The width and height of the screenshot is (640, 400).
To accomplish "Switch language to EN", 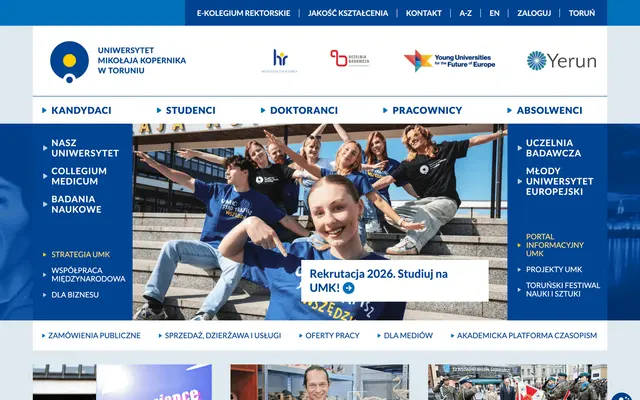I will [x=494, y=13].
